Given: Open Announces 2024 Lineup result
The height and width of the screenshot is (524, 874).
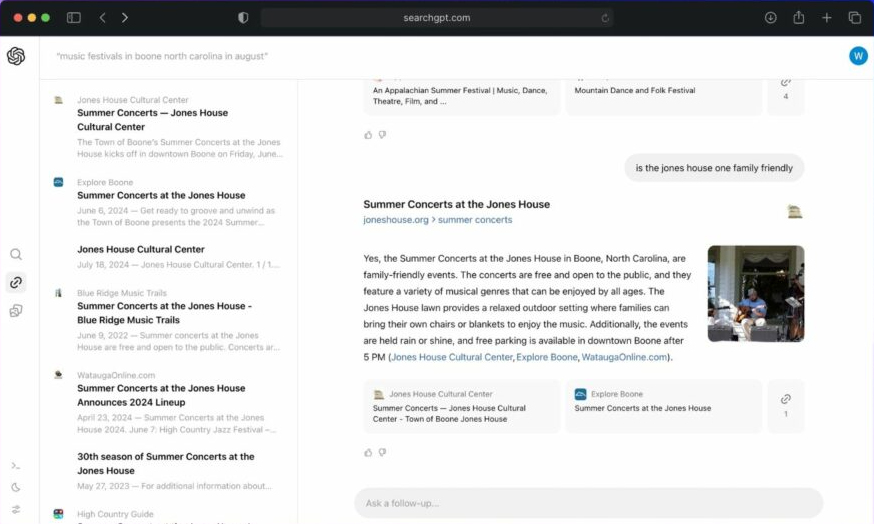Looking at the screenshot, I should 161,395.
